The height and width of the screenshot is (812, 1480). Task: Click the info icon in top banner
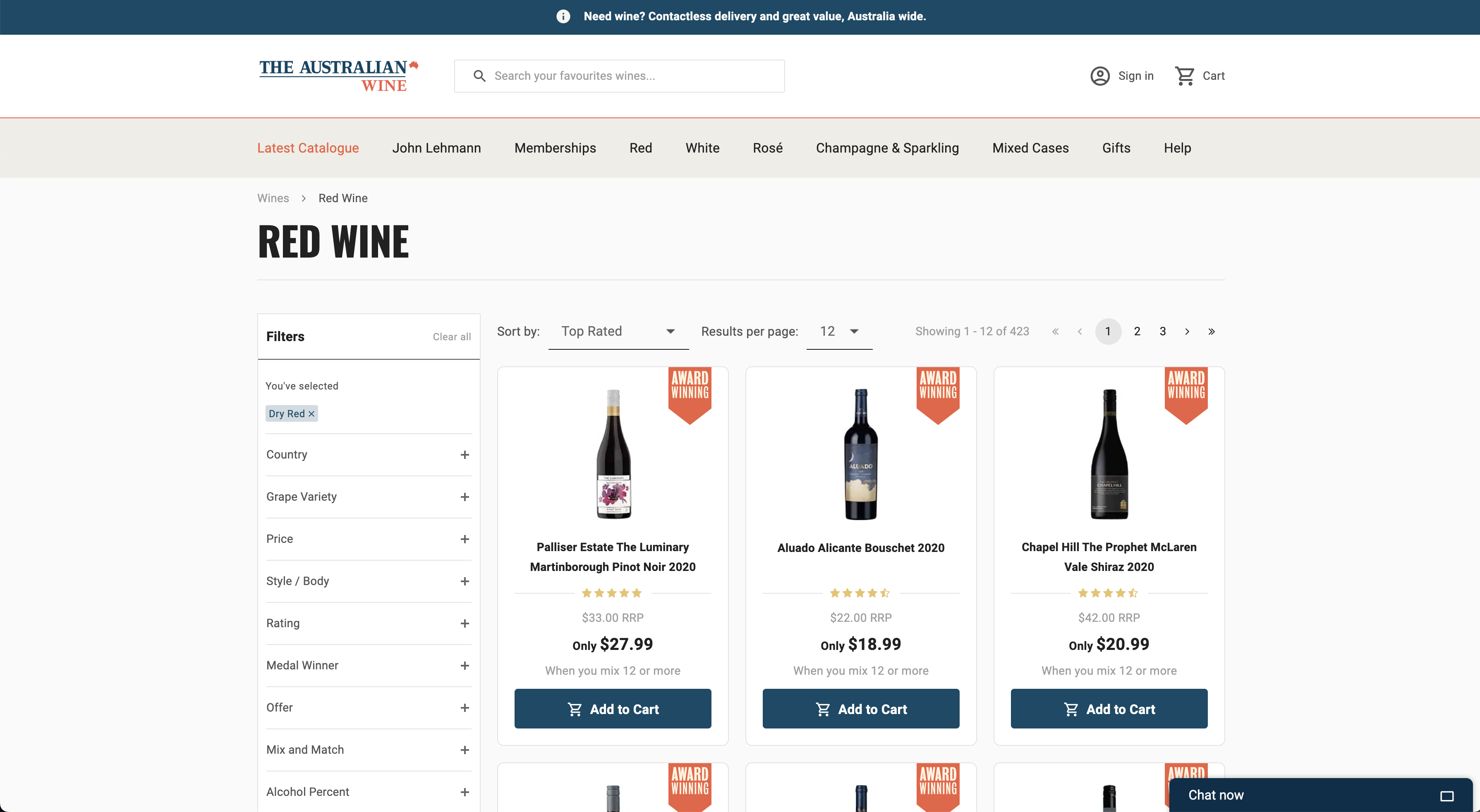pyautogui.click(x=563, y=16)
